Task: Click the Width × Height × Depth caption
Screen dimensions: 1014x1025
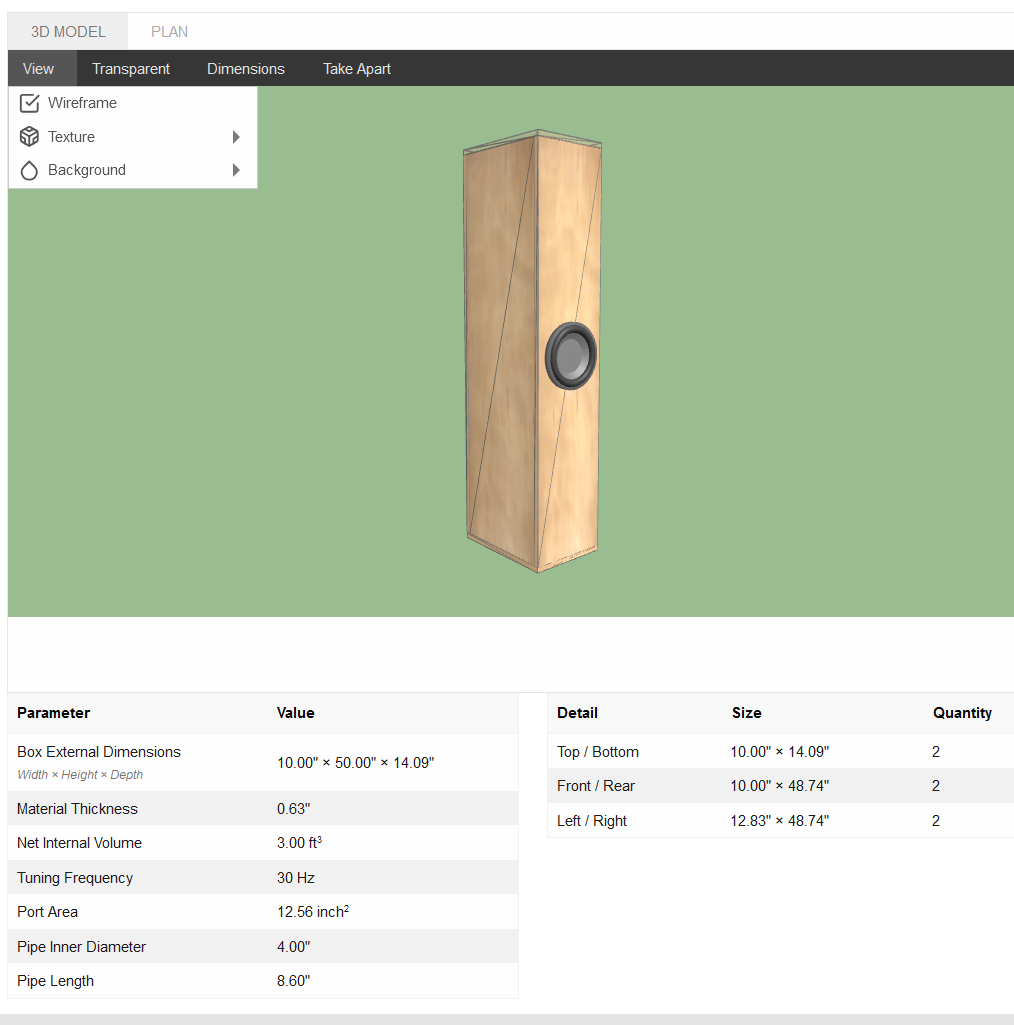Action: tap(80, 775)
